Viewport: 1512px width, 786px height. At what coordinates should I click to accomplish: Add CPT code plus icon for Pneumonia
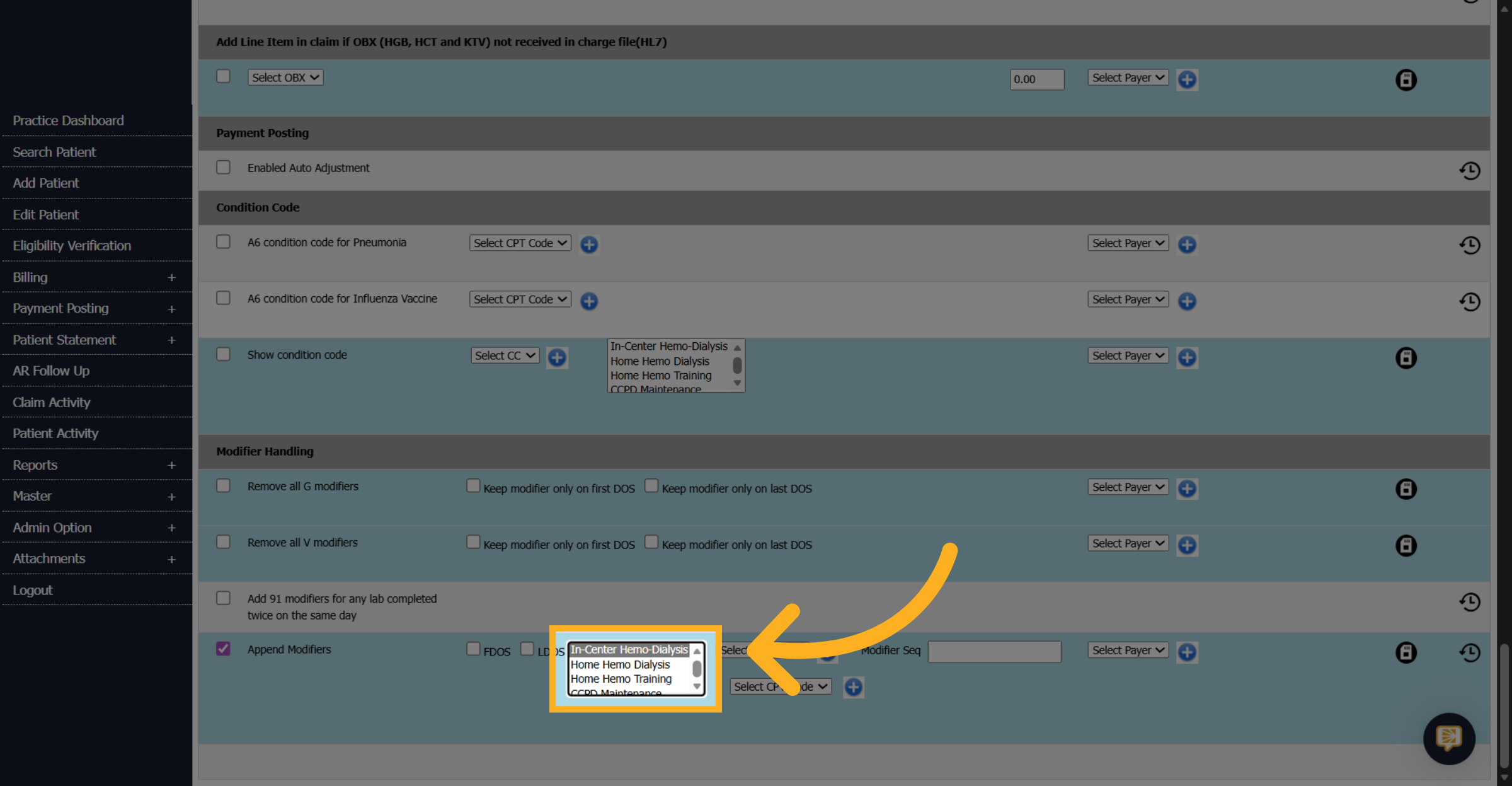(x=589, y=245)
